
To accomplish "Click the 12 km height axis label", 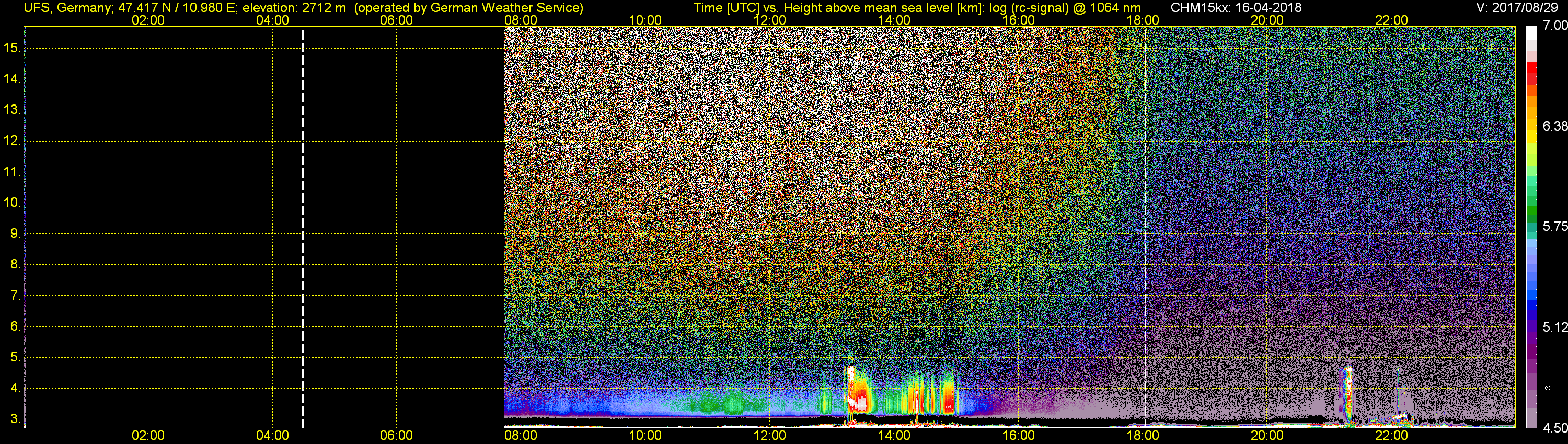I will click(x=11, y=141).
